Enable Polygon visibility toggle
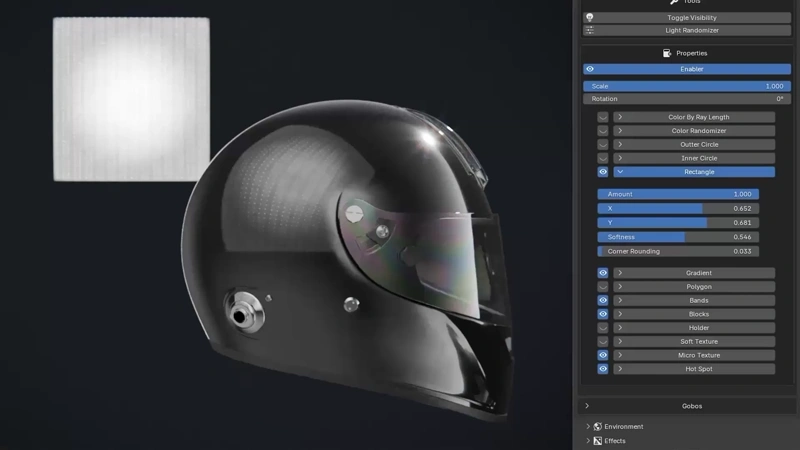 603,287
